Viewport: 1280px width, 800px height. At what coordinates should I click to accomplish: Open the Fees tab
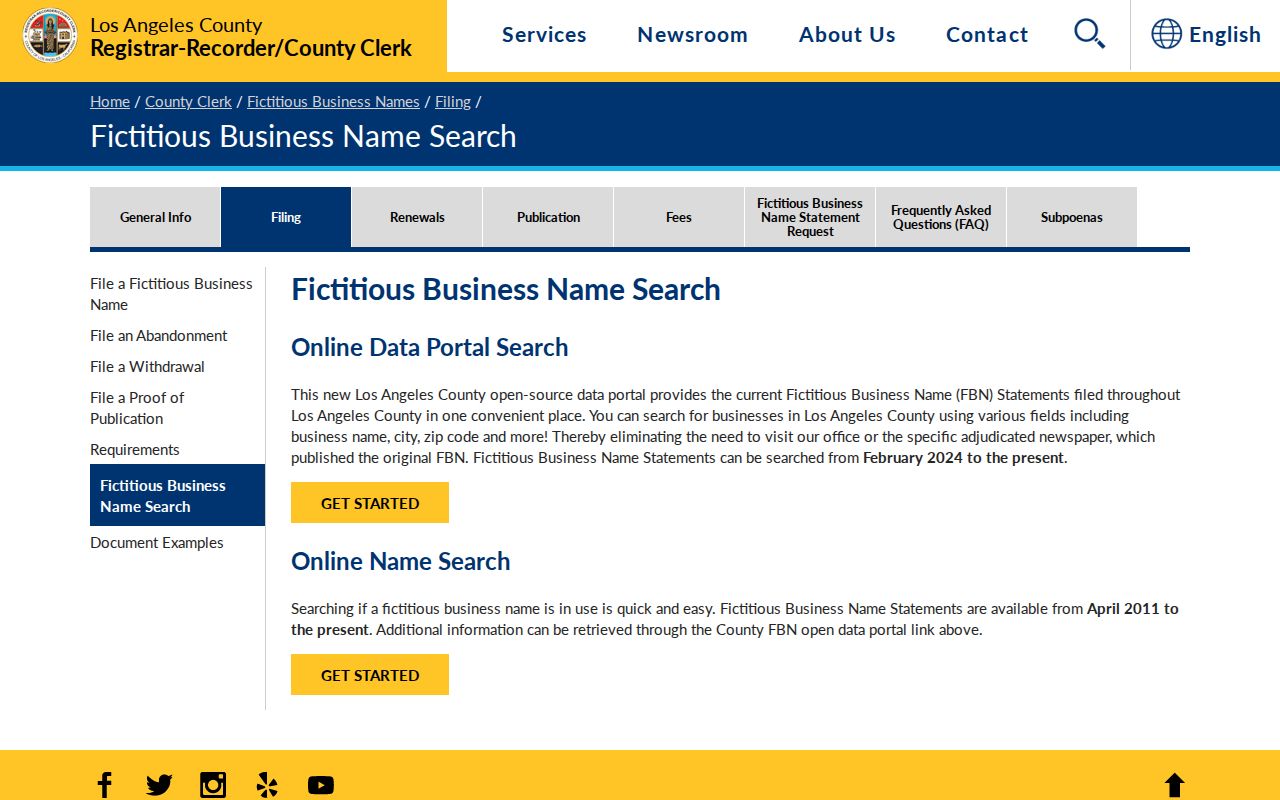tap(679, 217)
